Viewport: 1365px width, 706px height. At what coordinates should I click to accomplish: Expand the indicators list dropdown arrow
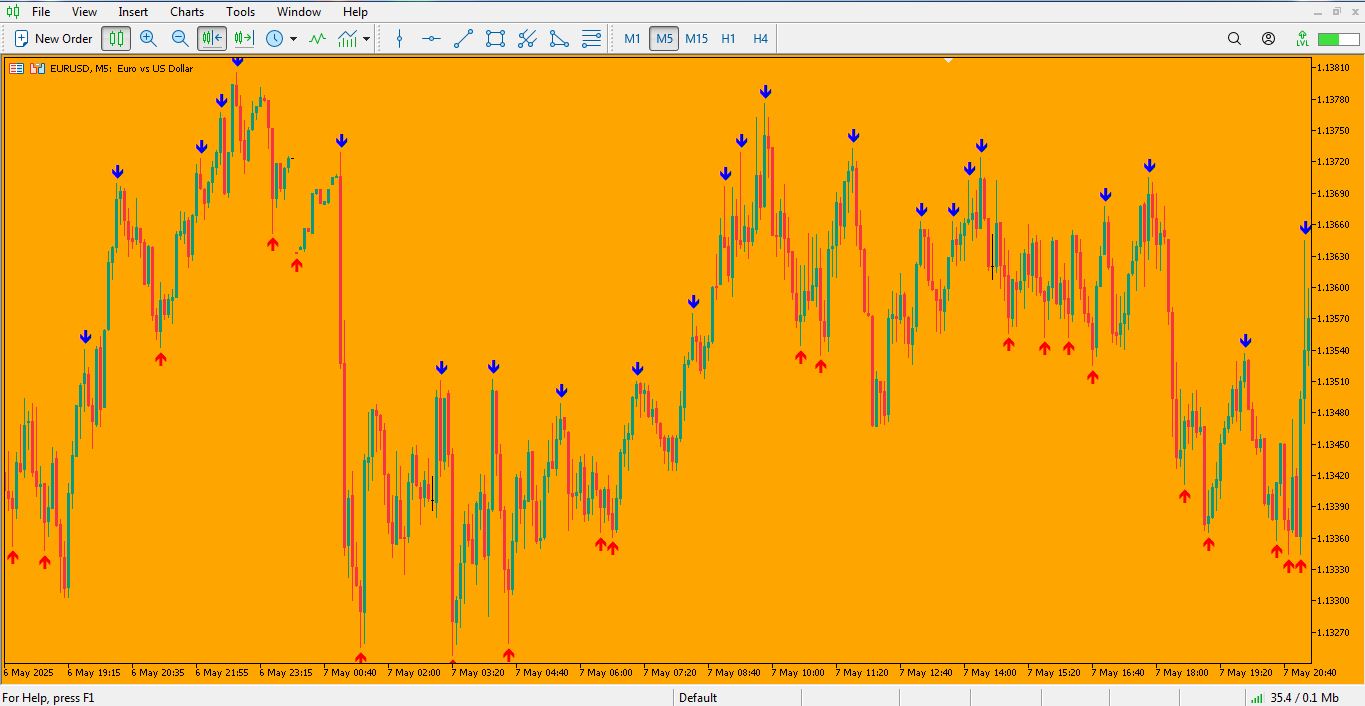(x=367, y=39)
